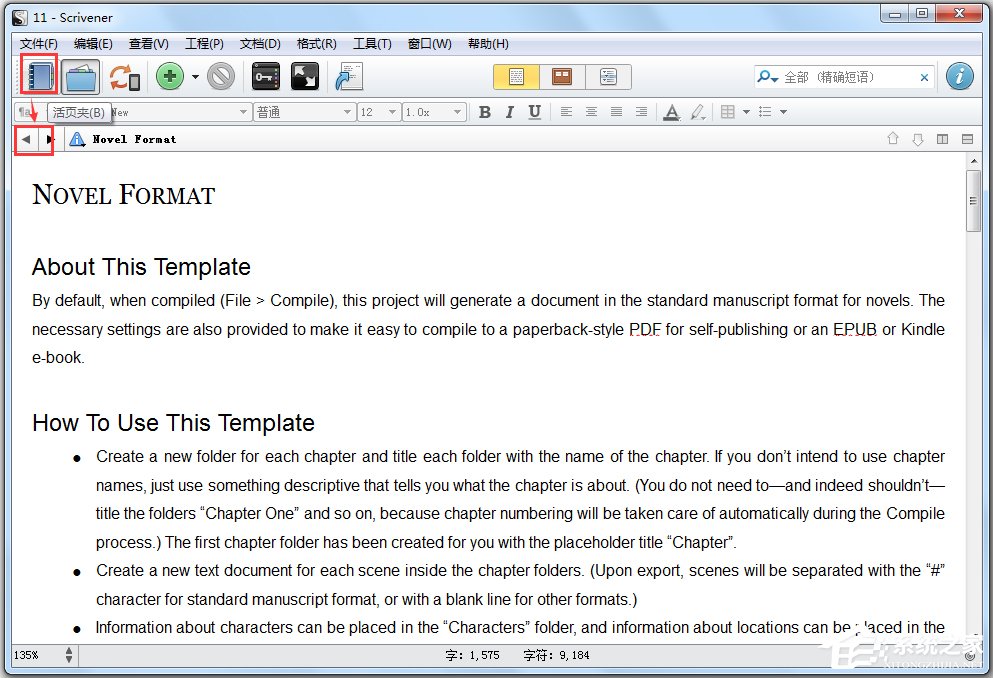Open the Collections folder icon
The image size is (993, 678).
[x=80, y=77]
